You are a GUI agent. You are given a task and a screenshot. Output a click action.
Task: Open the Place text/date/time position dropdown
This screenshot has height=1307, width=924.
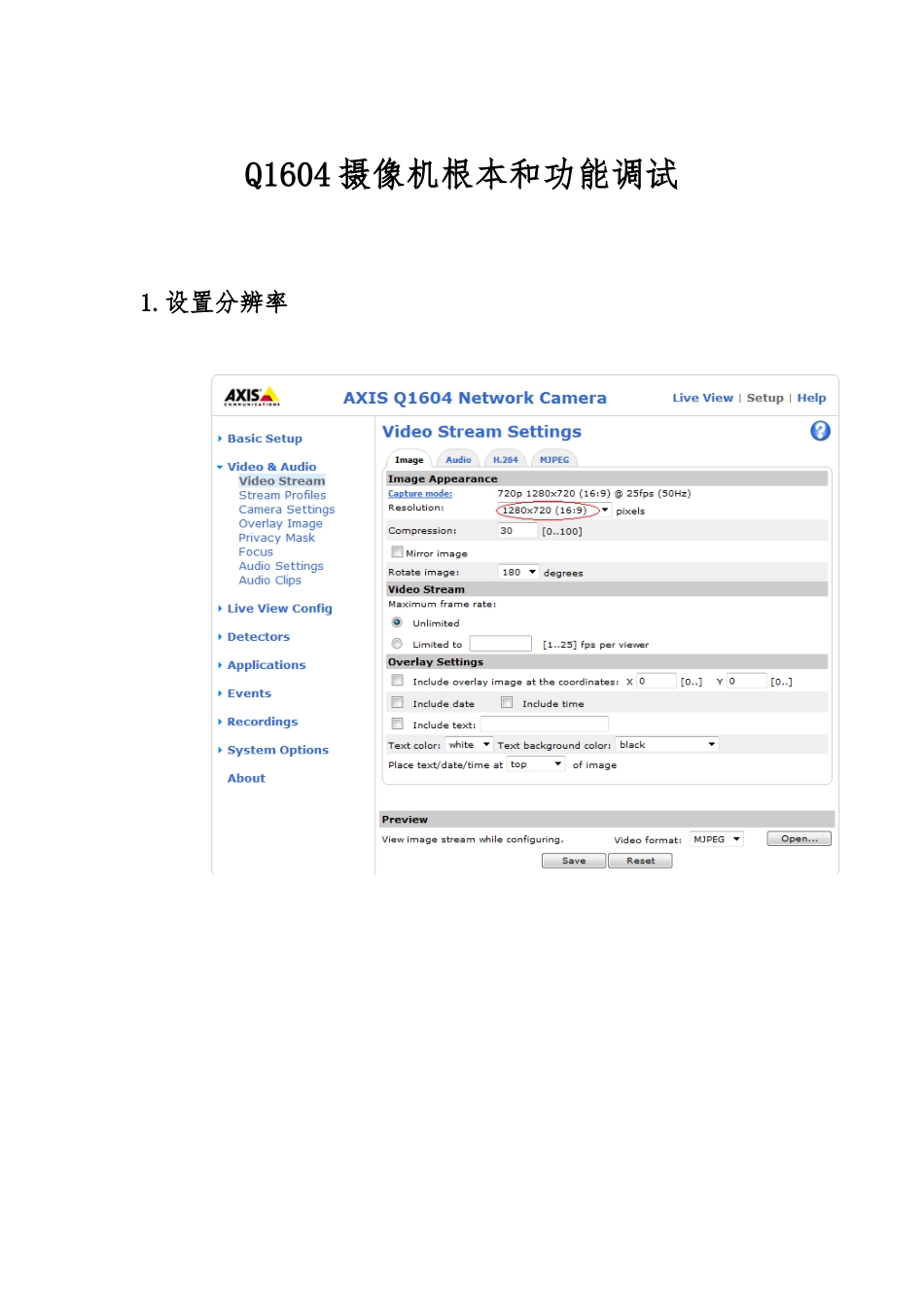pos(536,764)
